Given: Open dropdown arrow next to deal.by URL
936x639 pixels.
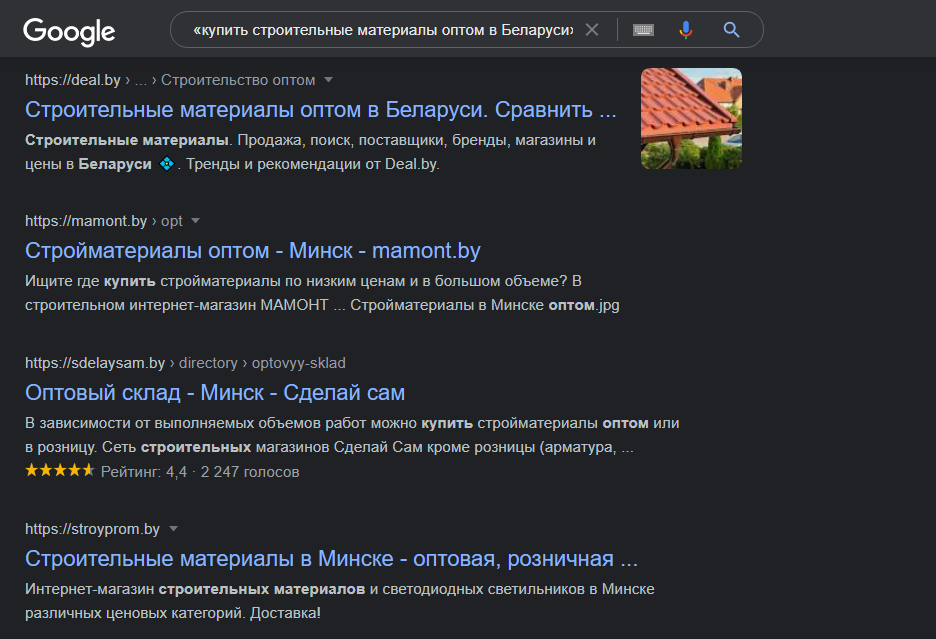Looking at the screenshot, I should (x=328, y=79).
